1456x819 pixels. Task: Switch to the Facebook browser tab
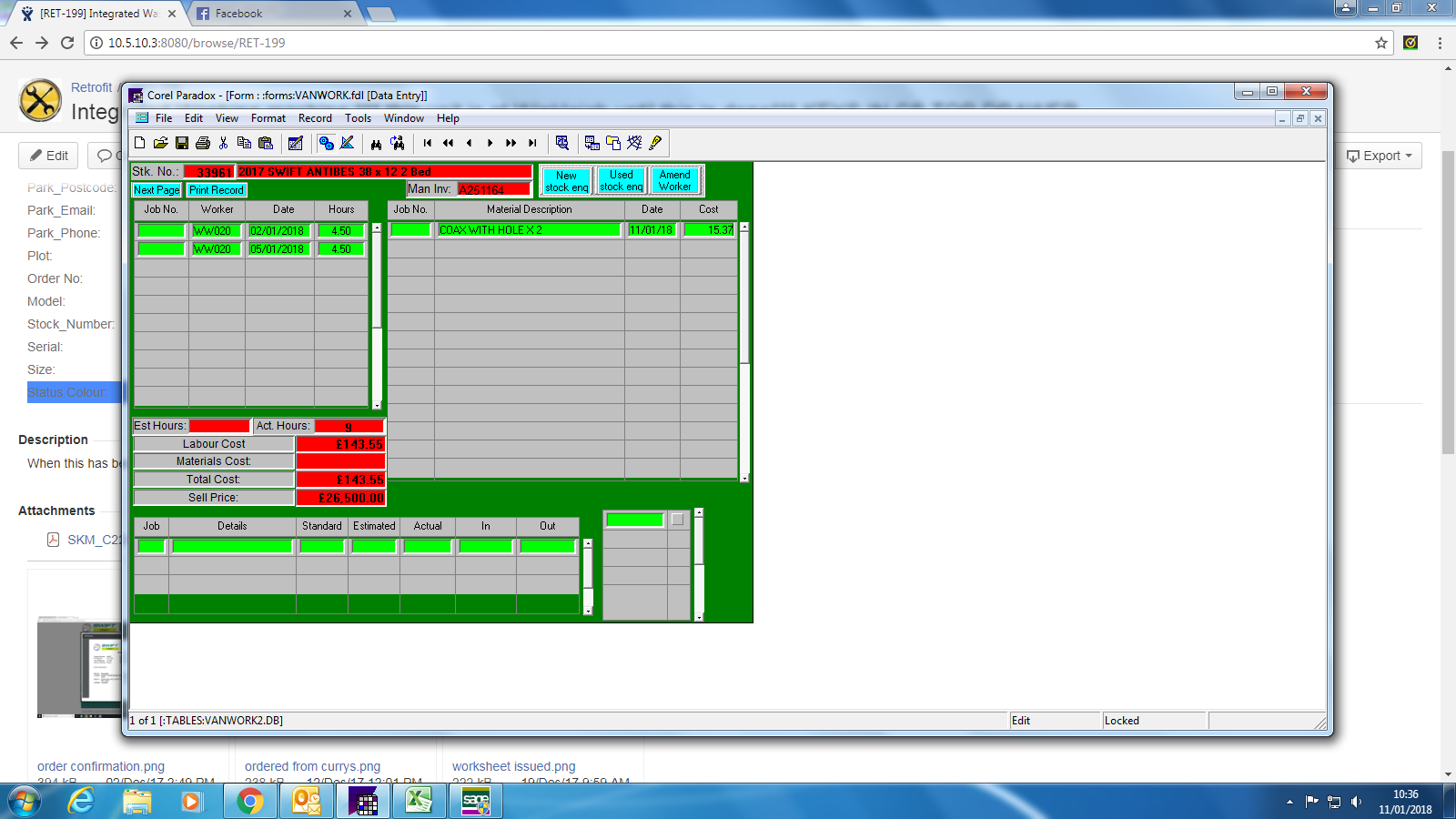[272, 14]
